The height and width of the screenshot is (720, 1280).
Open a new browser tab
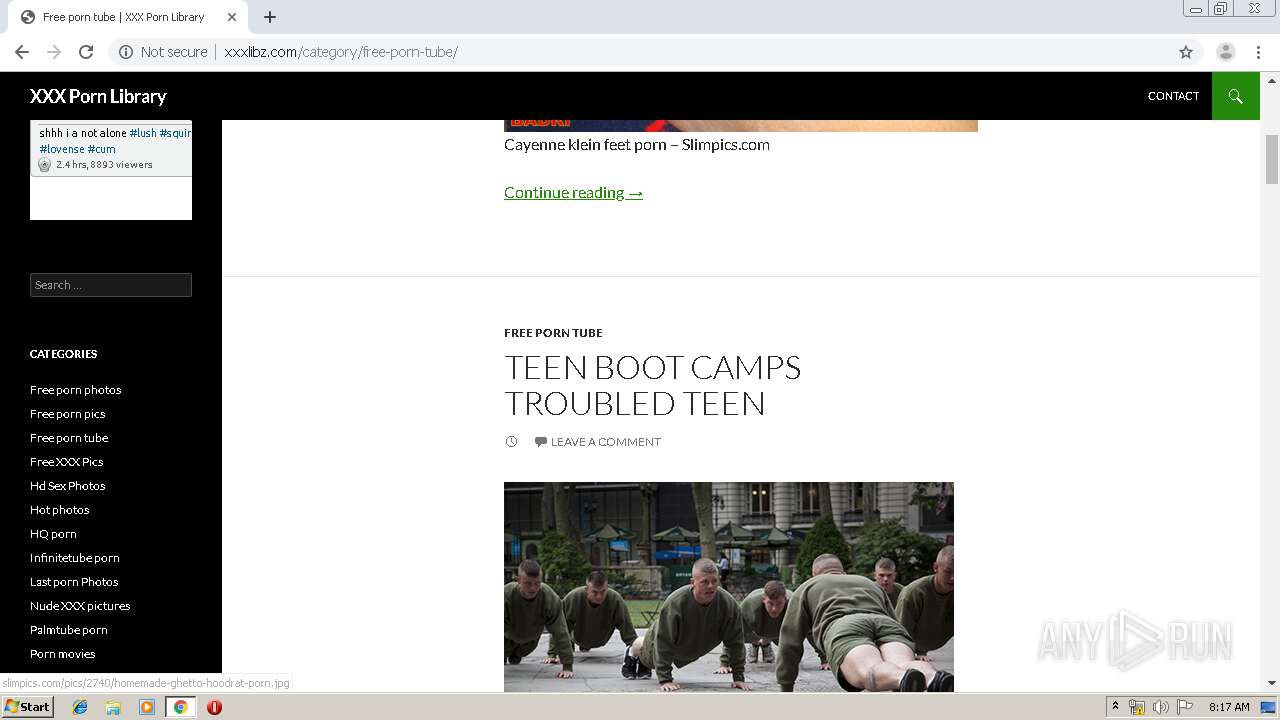(270, 17)
